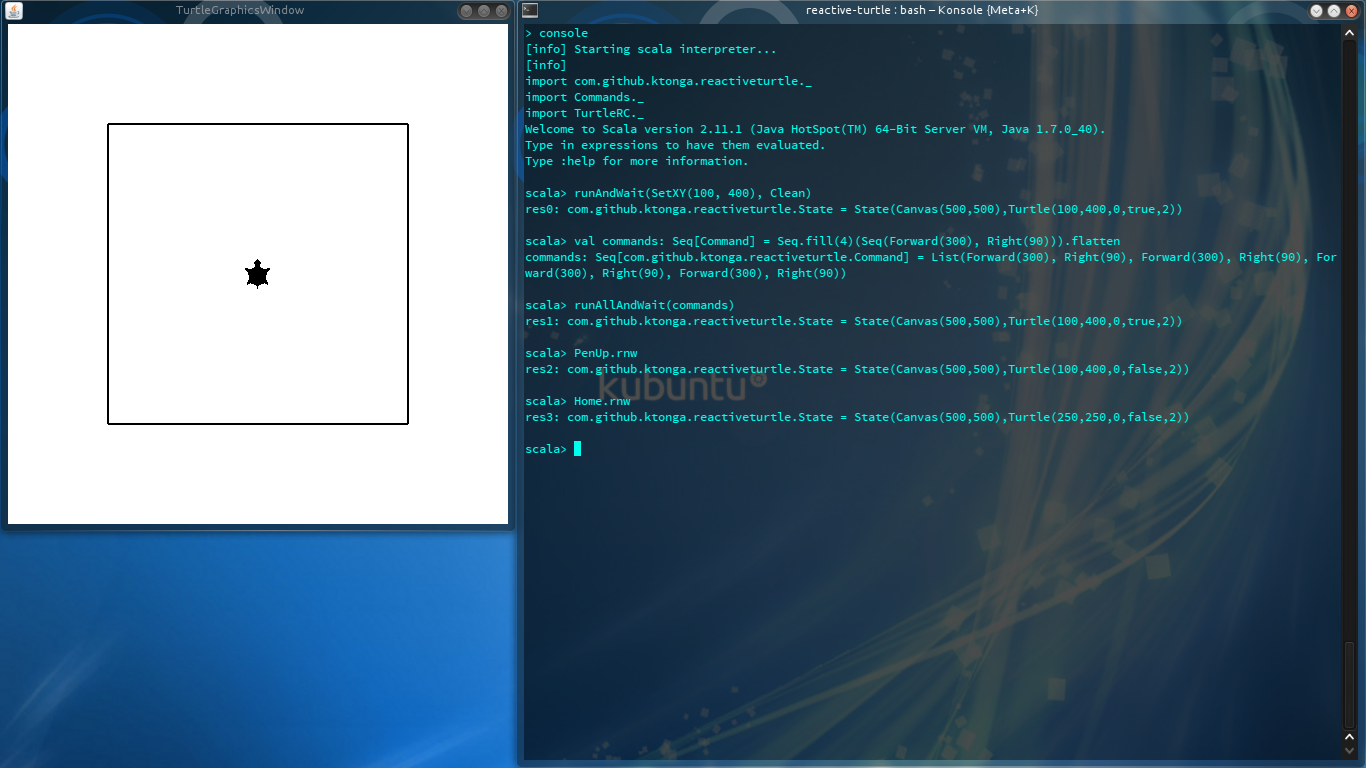Click 'Welcome to Scala version 2.11.1' line
The width and height of the screenshot is (1366, 768).
pos(815,129)
